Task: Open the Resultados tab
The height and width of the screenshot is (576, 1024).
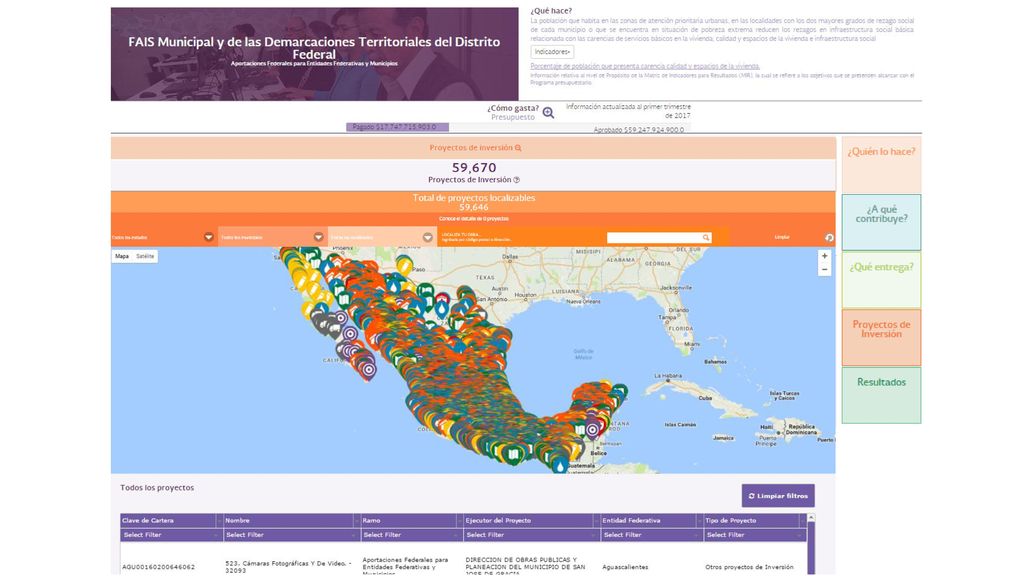Action: 882,395
